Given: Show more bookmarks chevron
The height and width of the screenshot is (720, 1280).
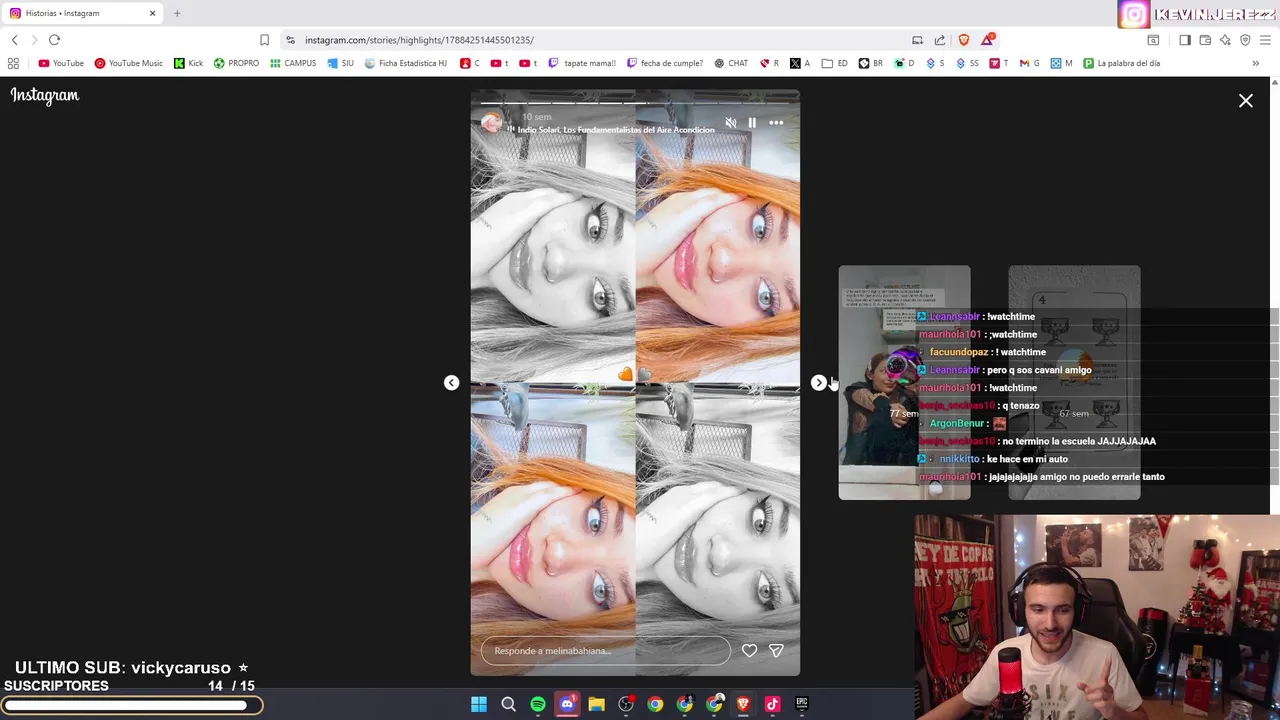Looking at the screenshot, I should [1255, 63].
